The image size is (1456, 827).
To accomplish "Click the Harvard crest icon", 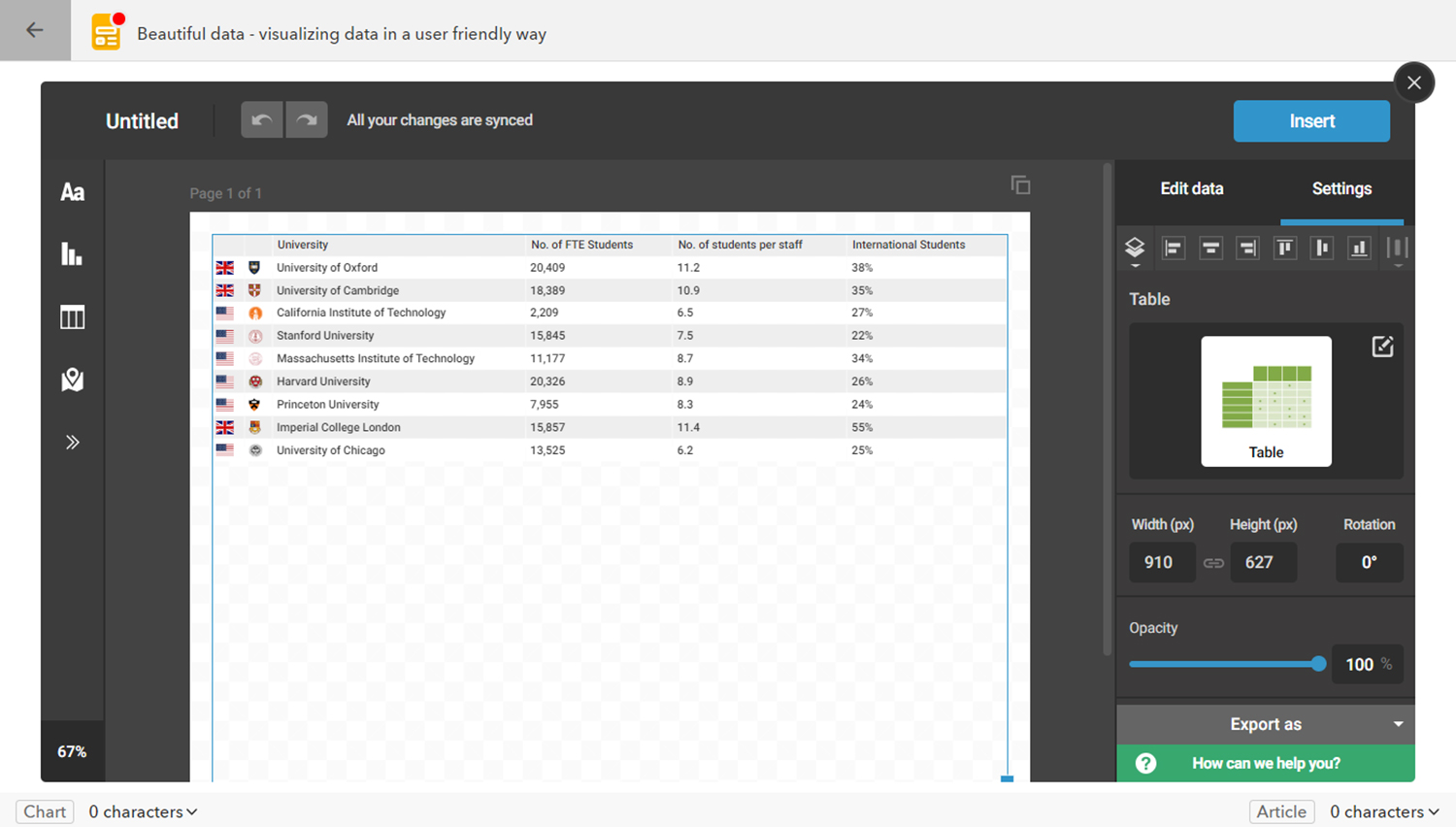I will click(255, 381).
